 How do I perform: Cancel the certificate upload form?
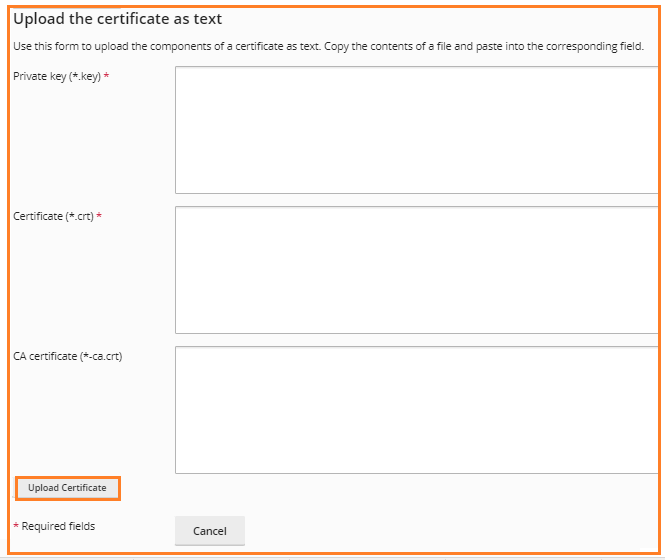210,531
